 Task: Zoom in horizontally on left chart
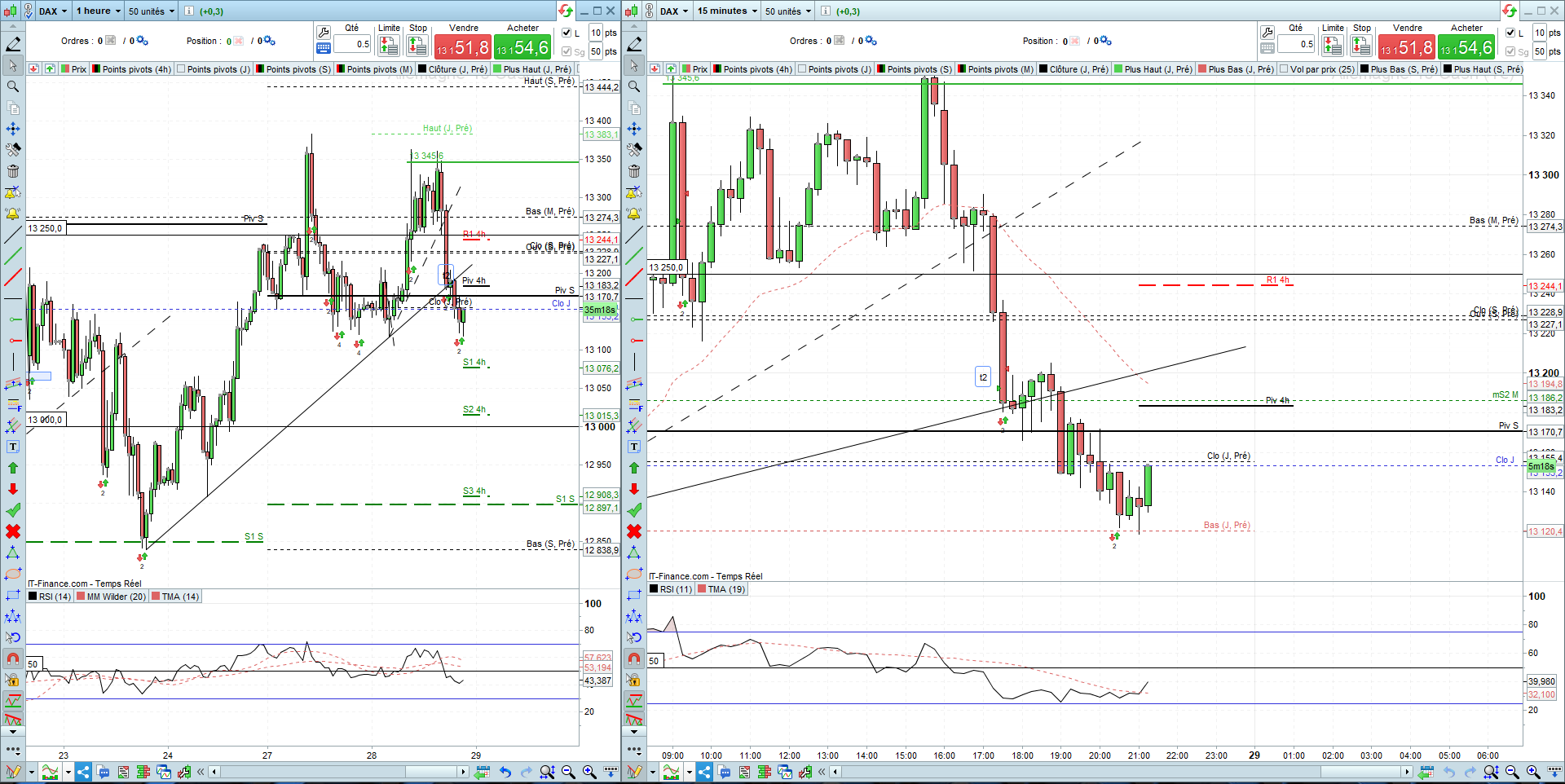[x=589, y=772]
